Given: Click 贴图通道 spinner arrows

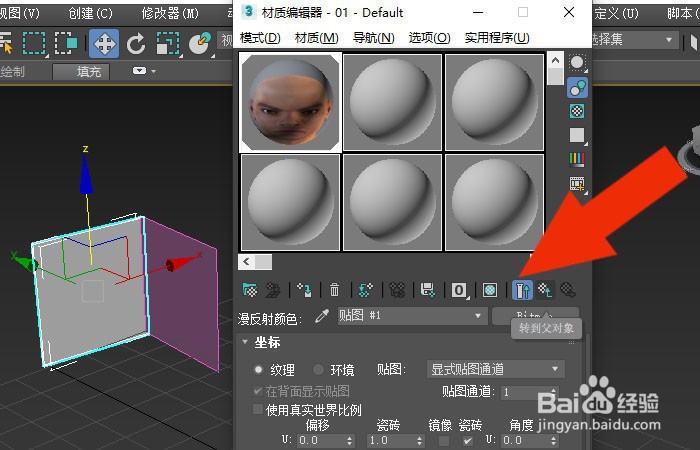Looking at the screenshot, I should (x=554, y=392).
